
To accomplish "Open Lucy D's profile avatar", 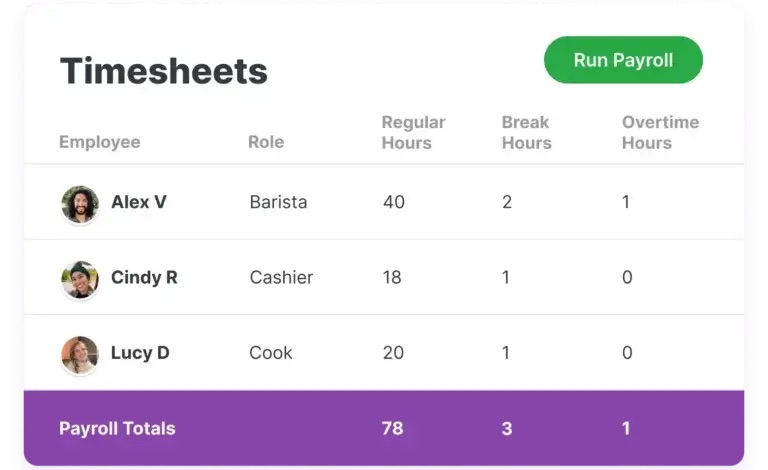I will click(x=80, y=355).
